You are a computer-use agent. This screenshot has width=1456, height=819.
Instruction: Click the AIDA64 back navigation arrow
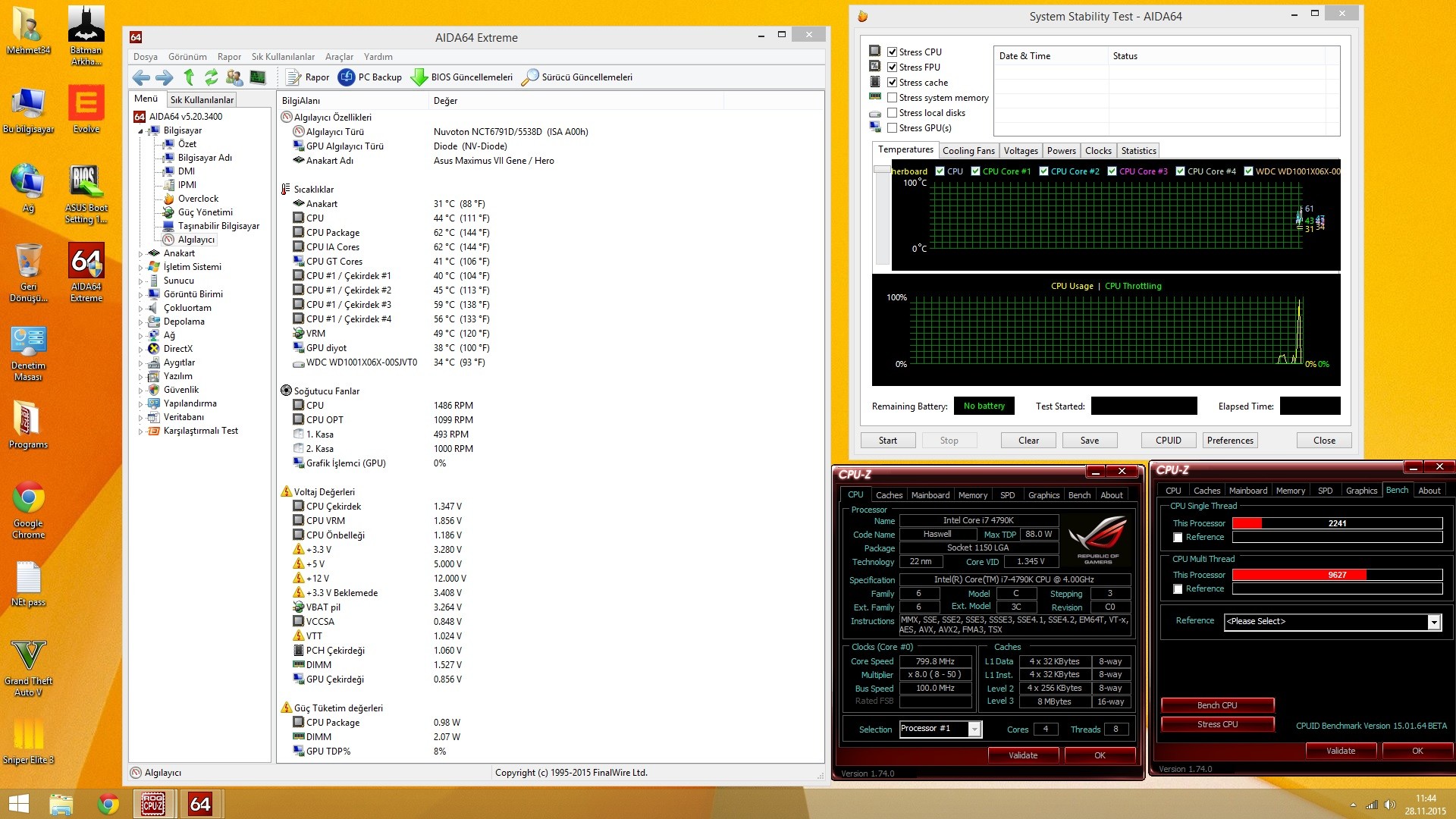point(141,77)
